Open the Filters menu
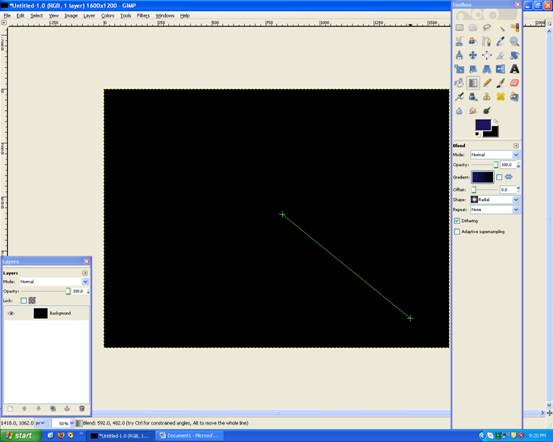Screen dimensions: 553x442 143,16
